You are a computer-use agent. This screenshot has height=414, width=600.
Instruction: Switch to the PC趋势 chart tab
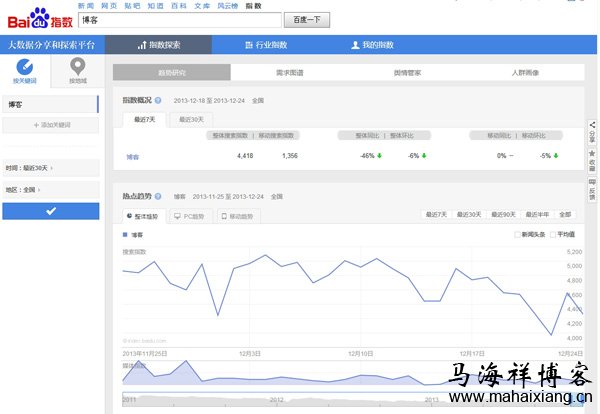[191, 217]
